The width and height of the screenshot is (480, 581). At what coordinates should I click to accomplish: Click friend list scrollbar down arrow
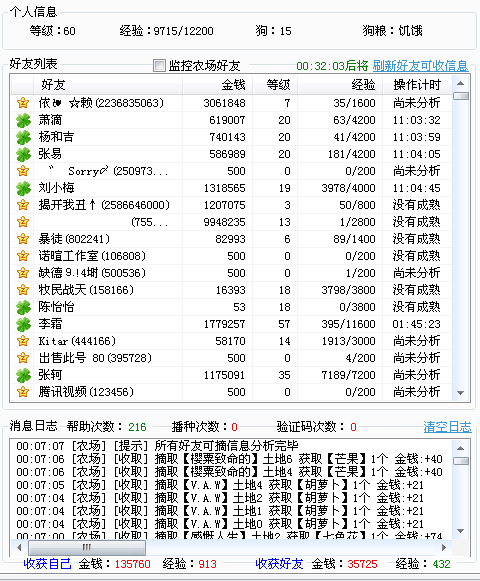pyautogui.click(x=461, y=393)
